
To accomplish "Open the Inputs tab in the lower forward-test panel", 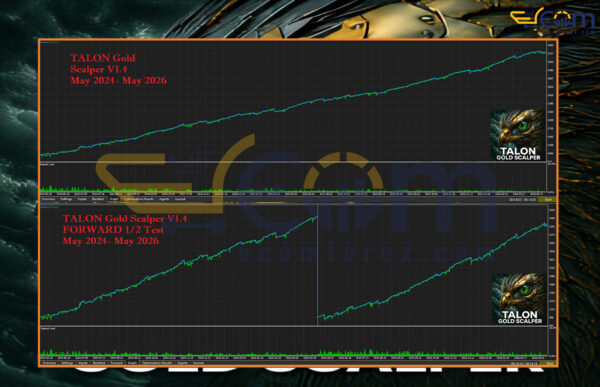I will tap(83, 363).
